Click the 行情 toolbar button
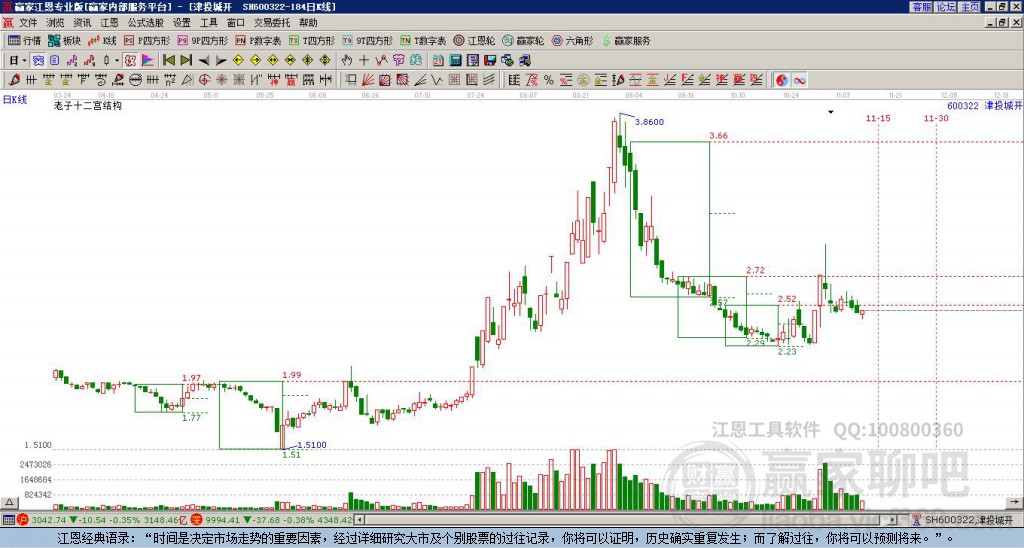Screen dimensions: 1024x548 click(25, 40)
